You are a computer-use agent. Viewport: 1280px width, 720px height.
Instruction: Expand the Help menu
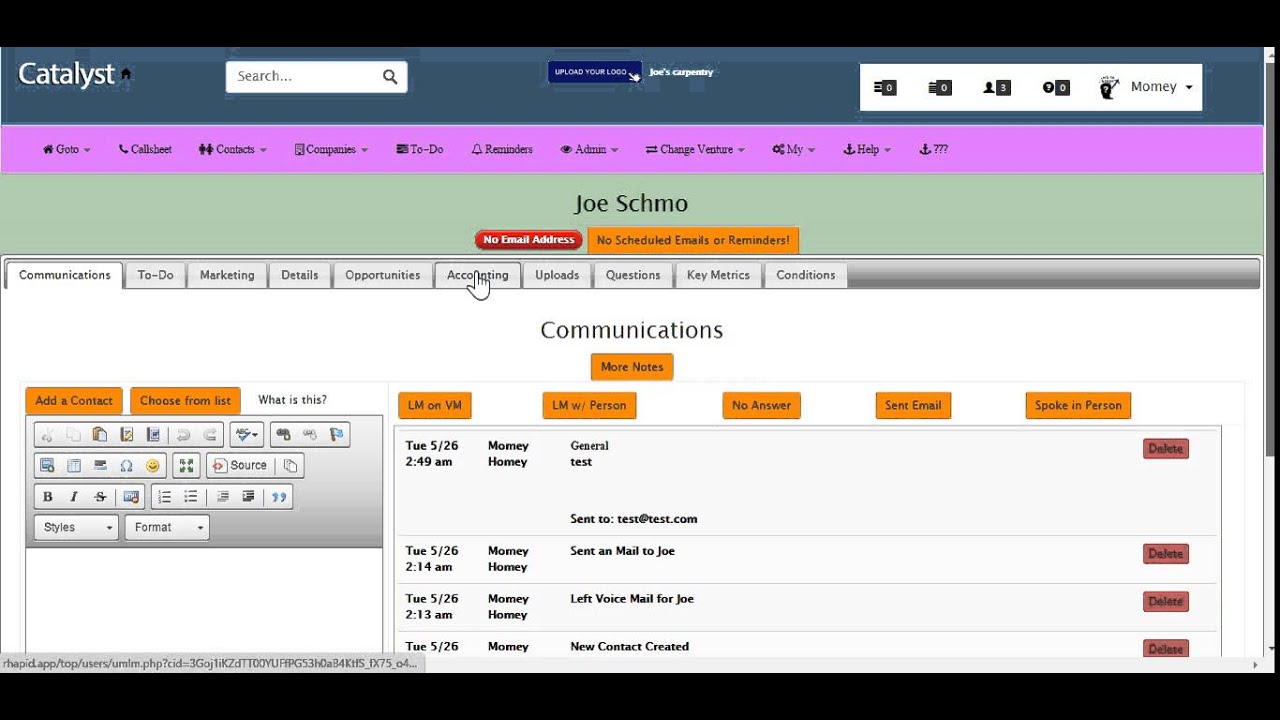867,149
